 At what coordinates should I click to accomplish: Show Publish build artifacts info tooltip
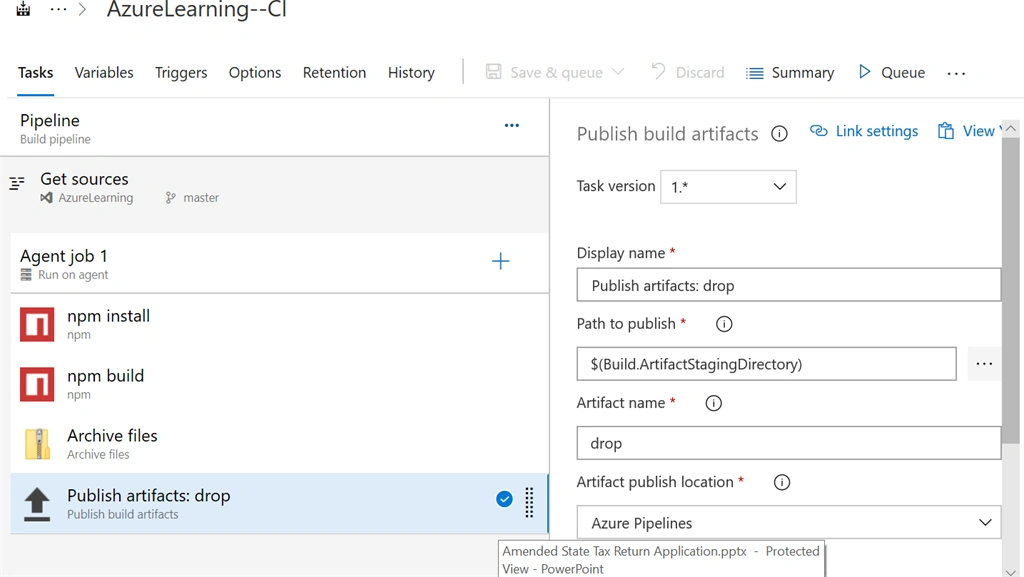click(x=779, y=134)
